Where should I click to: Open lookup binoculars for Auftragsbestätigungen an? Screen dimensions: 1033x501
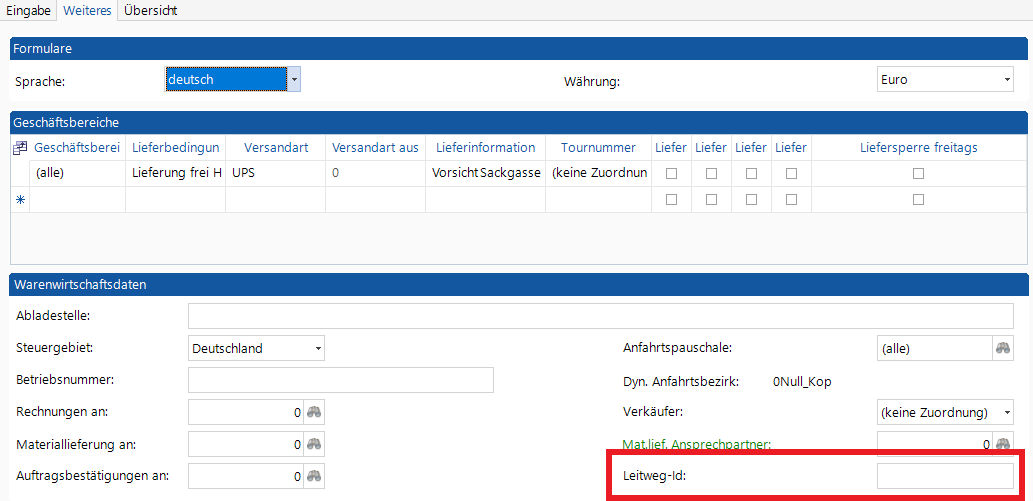point(315,476)
